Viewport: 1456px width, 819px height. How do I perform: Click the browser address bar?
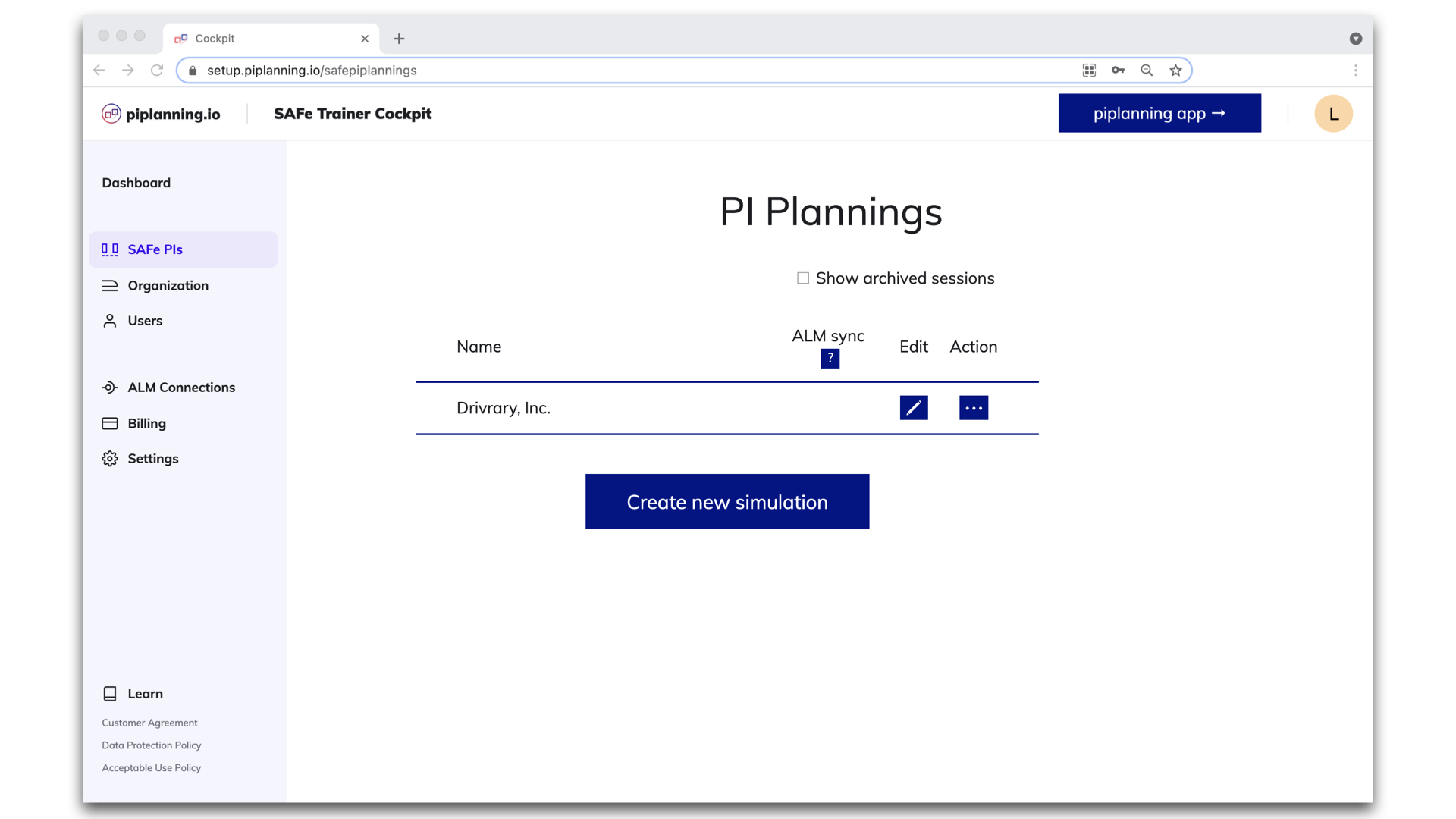click(607, 71)
